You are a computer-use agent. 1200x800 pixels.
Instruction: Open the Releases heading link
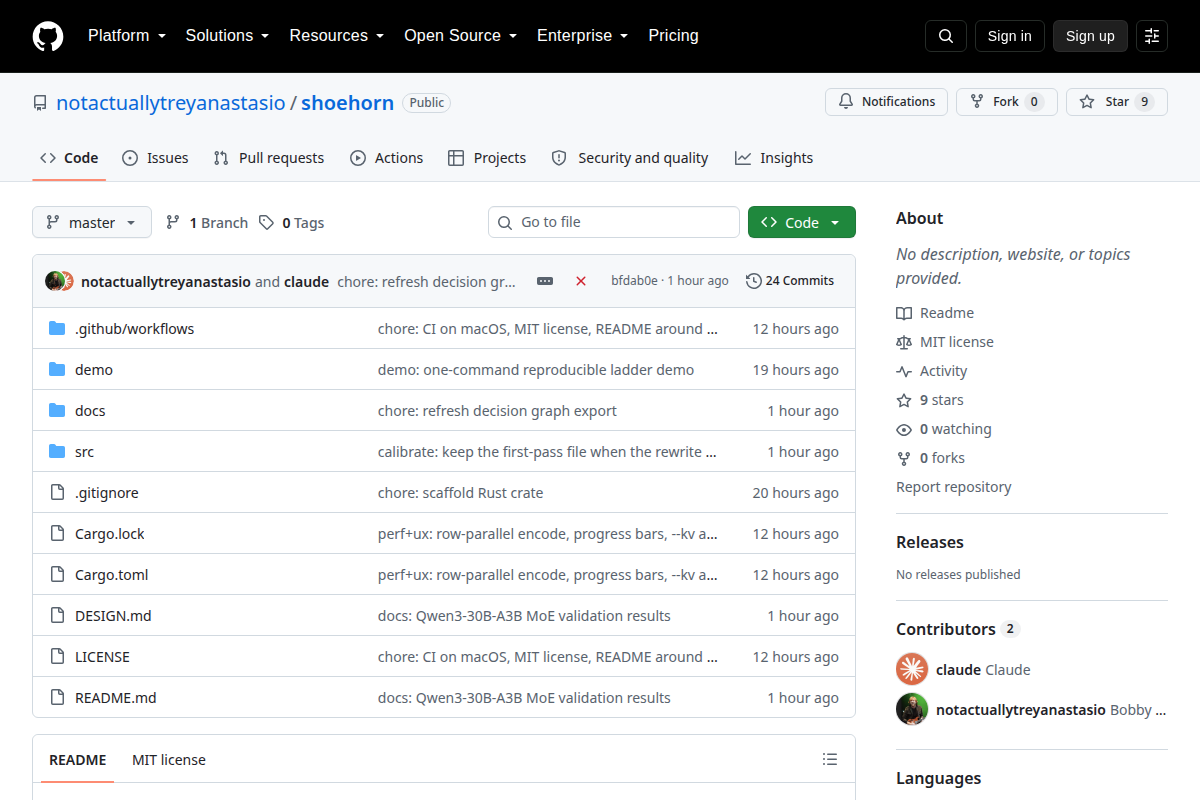click(930, 542)
